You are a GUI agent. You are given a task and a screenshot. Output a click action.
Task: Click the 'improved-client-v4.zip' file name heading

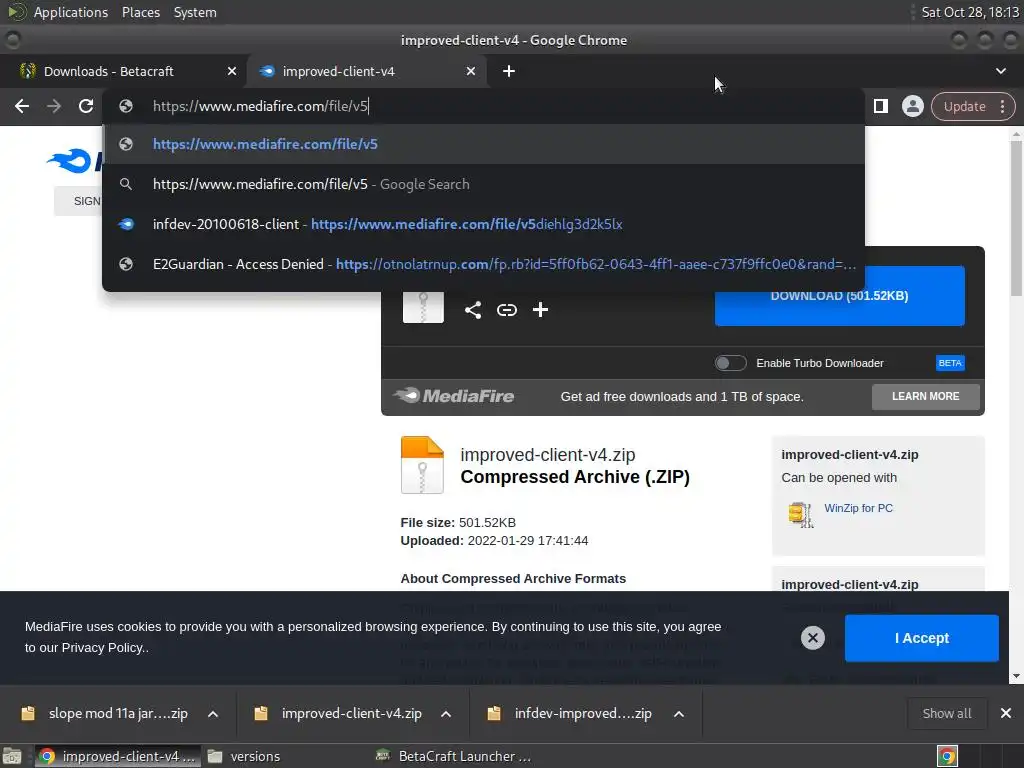(x=547, y=455)
